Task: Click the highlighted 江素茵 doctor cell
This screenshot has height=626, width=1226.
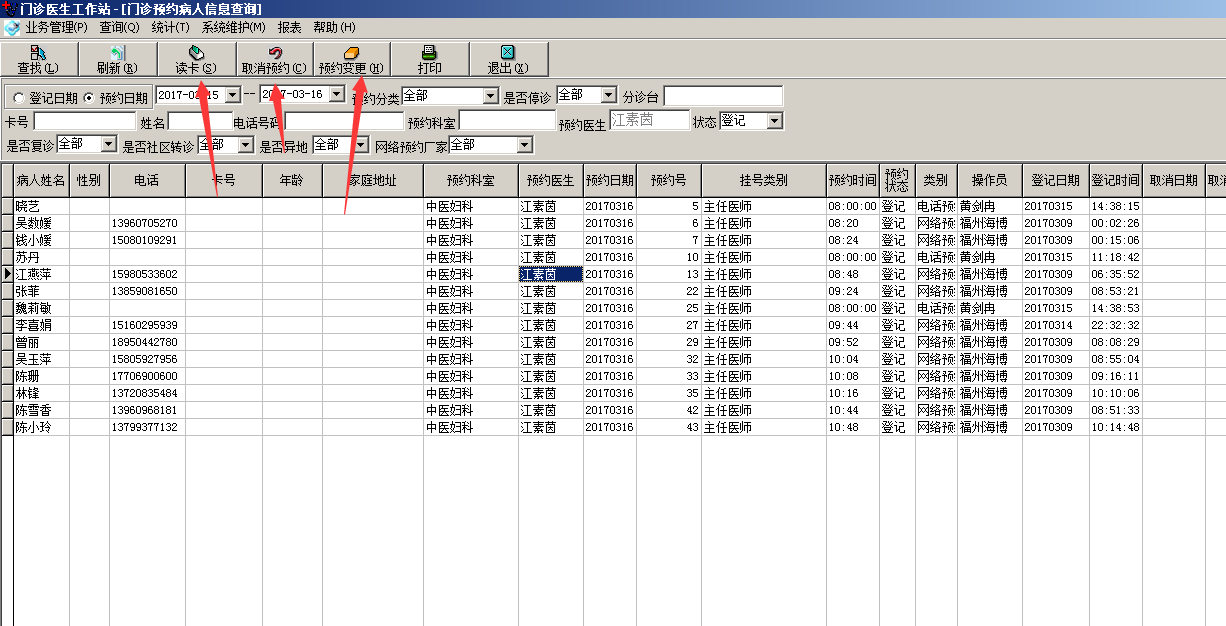Action: [x=550, y=274]
